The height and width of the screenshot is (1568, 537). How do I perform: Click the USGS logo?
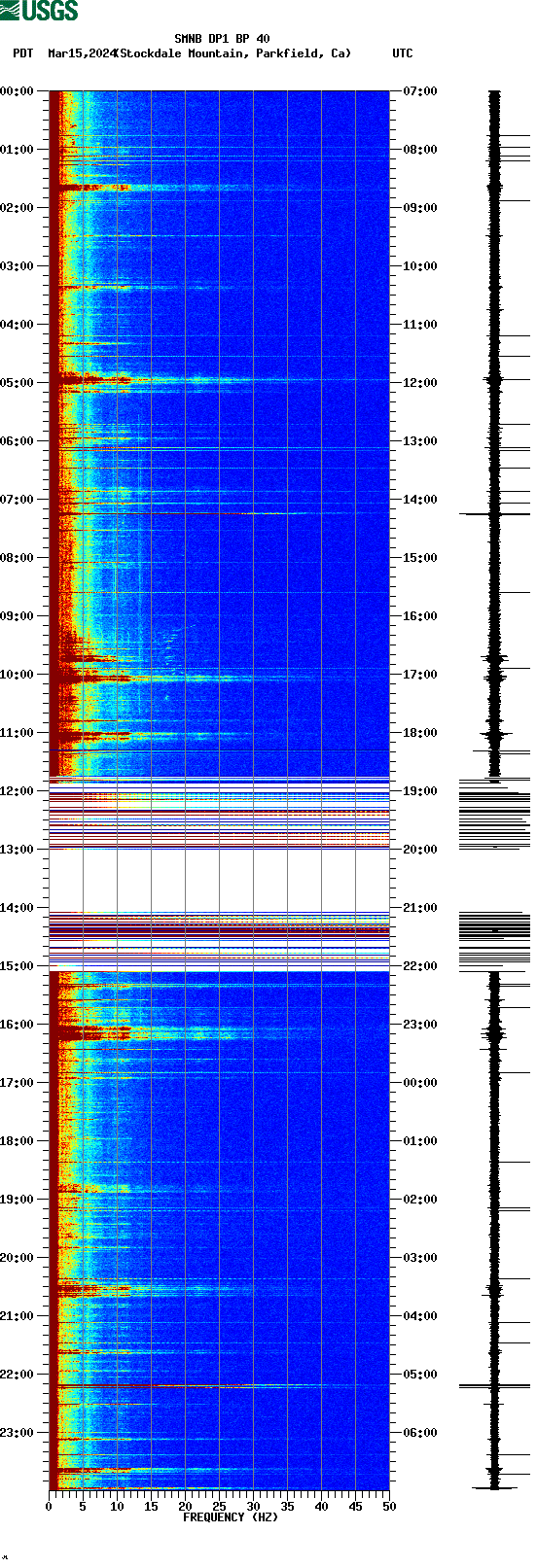point(39,11)
